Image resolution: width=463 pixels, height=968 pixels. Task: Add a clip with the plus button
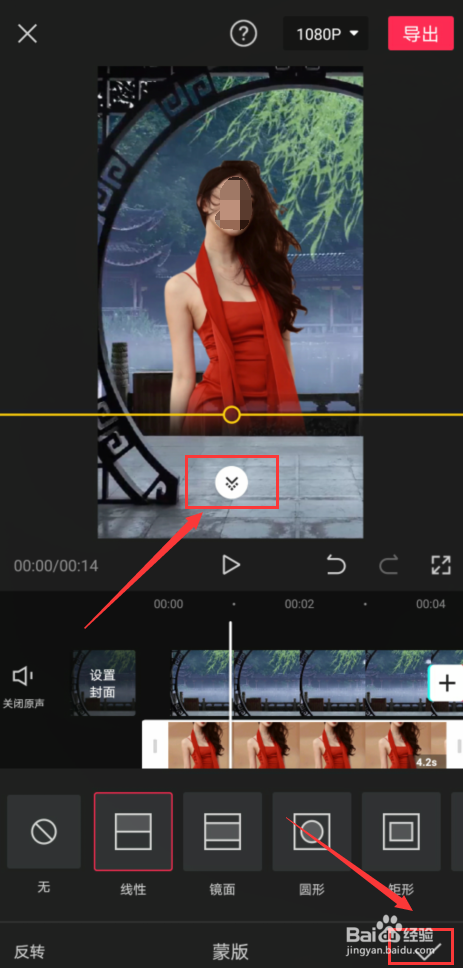pyautogui.click(x=446, y=683)
